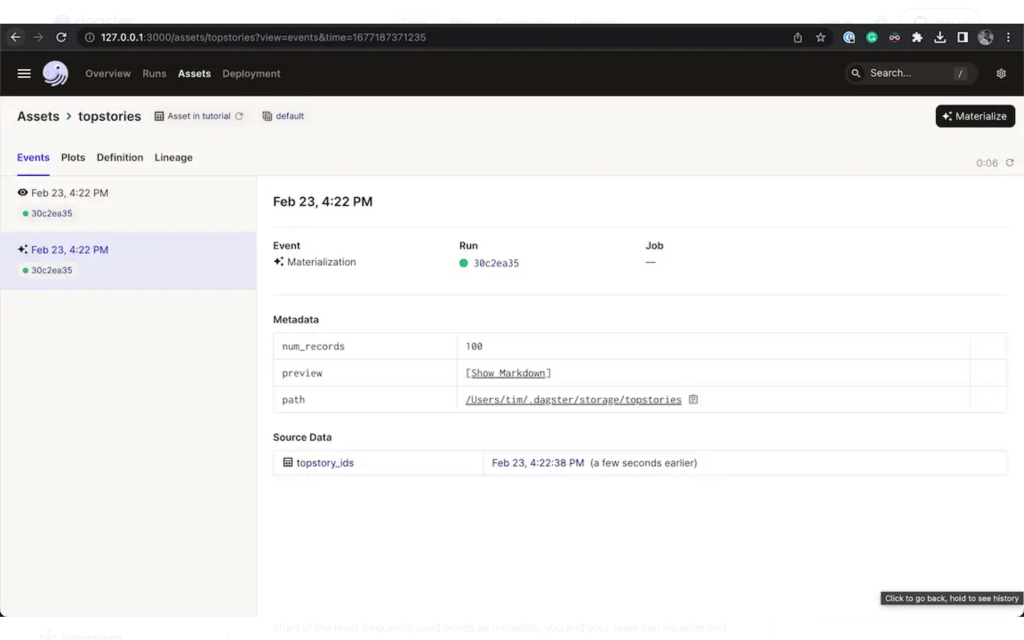Click the num_records value 100

point(473,346)
